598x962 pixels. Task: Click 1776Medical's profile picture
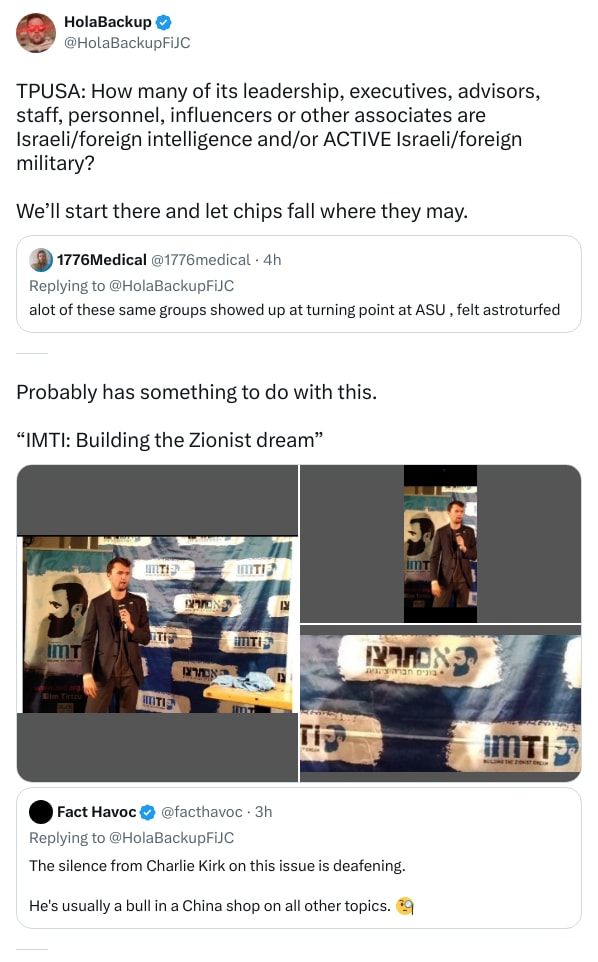point(41,259)
